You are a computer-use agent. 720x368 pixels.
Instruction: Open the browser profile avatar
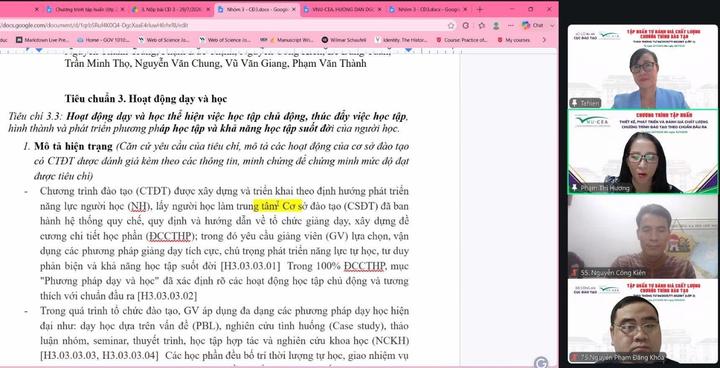(x=496, y=25)
